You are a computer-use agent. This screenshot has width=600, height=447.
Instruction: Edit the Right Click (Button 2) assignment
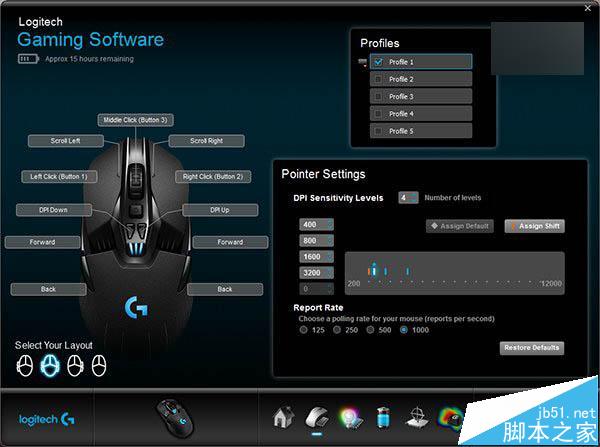tap(213, 177)
